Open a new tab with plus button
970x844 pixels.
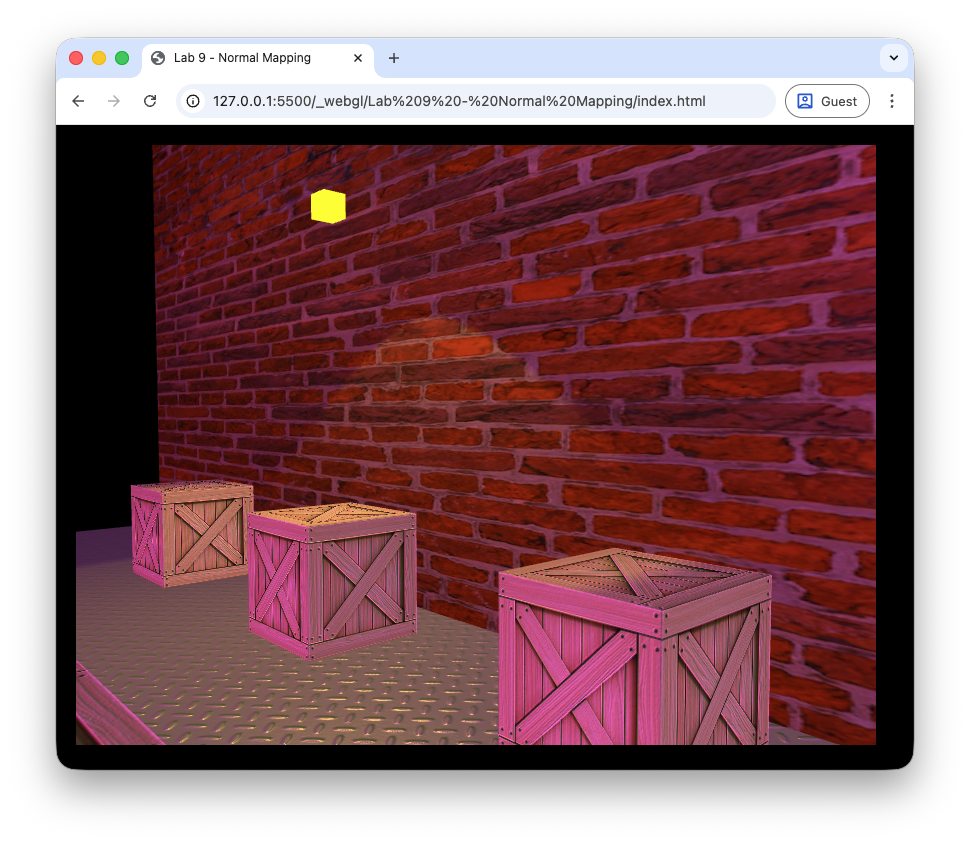[x=394, y=58]
